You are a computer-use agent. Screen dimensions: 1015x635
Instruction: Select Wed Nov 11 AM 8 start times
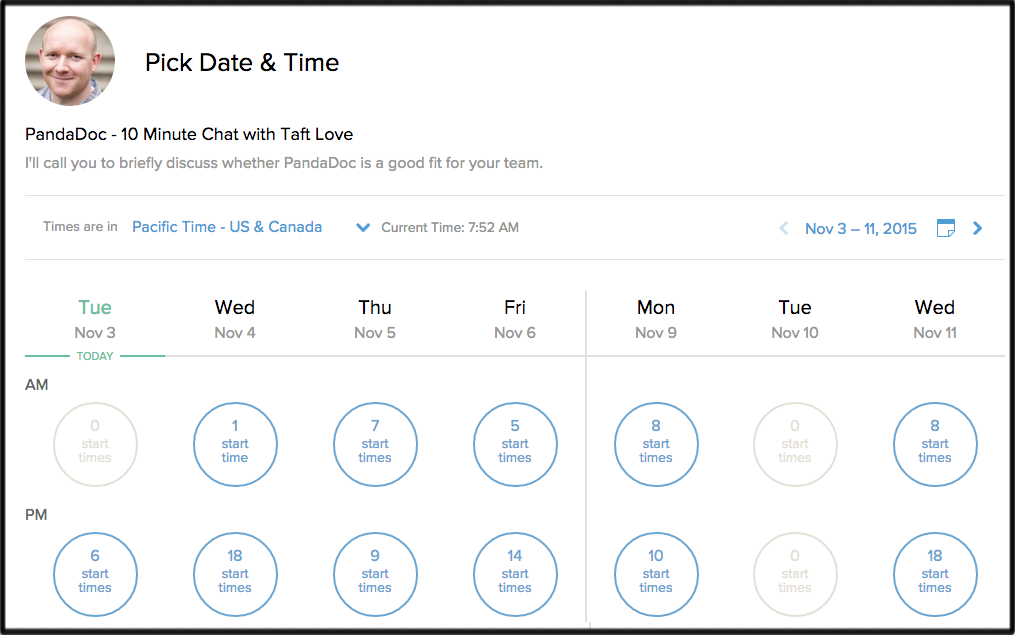935,444
